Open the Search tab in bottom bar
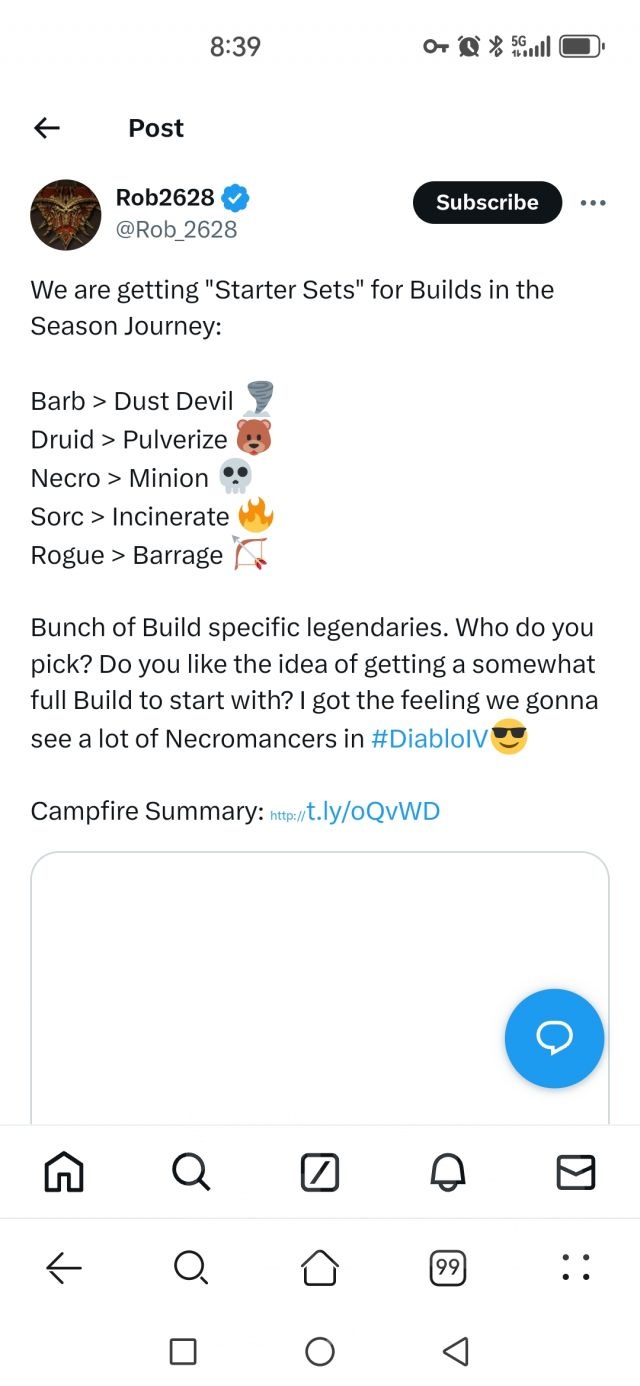The width and height of the screenshot is (640, 1386). (x=191, y=1171)
